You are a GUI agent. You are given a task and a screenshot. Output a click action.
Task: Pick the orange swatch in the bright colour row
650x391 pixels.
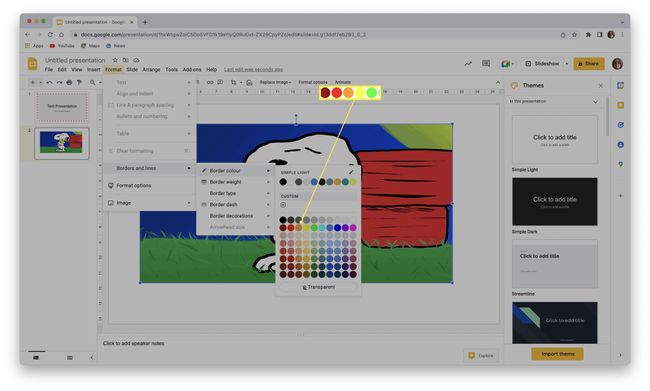pyautogui.click(x=298, y=228)
